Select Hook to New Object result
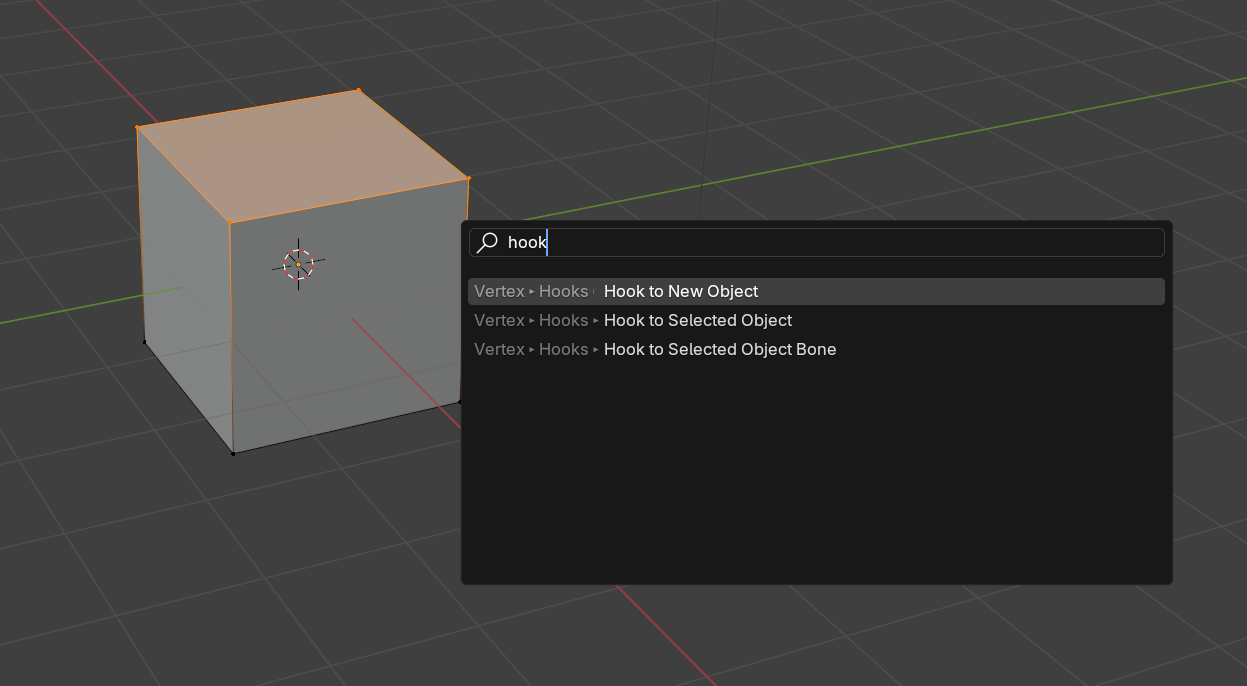The height and width of the screenshot is (686, 1247). point(817,291)
